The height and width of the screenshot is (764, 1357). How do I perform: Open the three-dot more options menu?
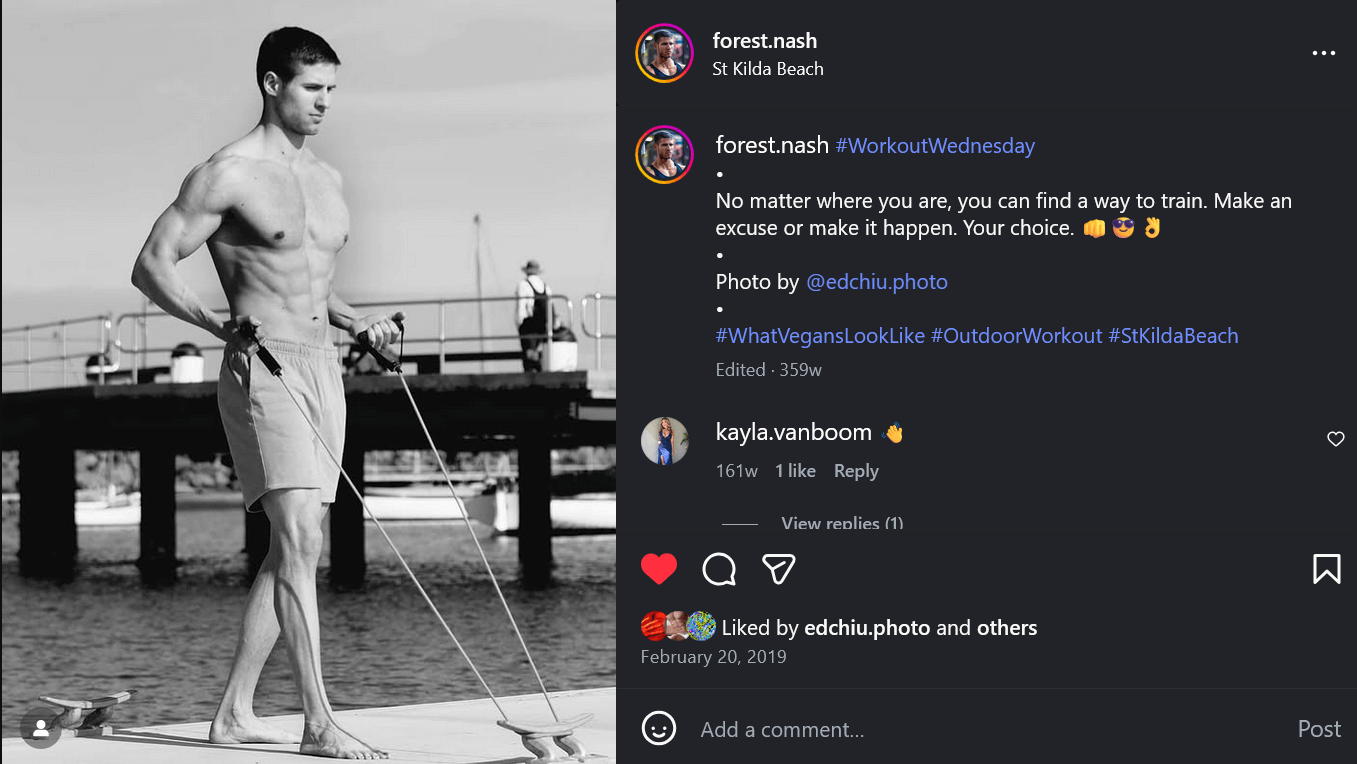(1323, 54)
